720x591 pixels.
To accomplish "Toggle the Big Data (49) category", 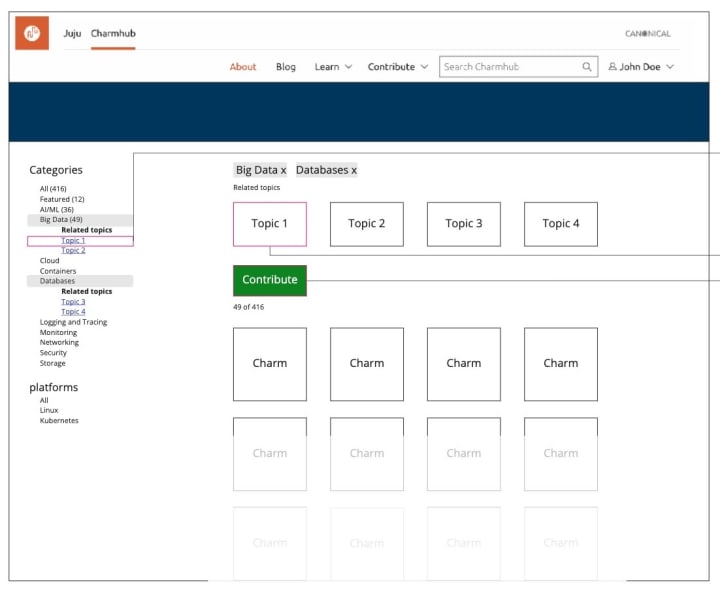I will pos(80,220).
